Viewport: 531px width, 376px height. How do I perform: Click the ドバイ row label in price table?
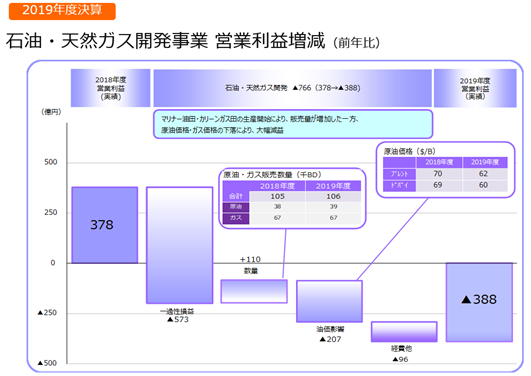(399, 185)
